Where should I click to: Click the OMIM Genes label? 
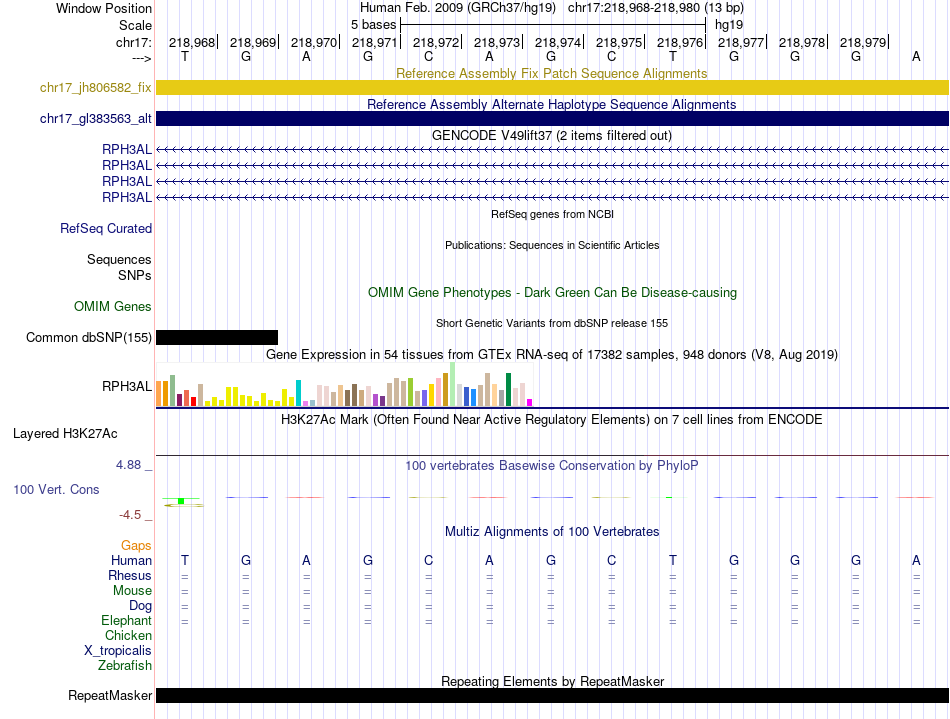(112, 306)
